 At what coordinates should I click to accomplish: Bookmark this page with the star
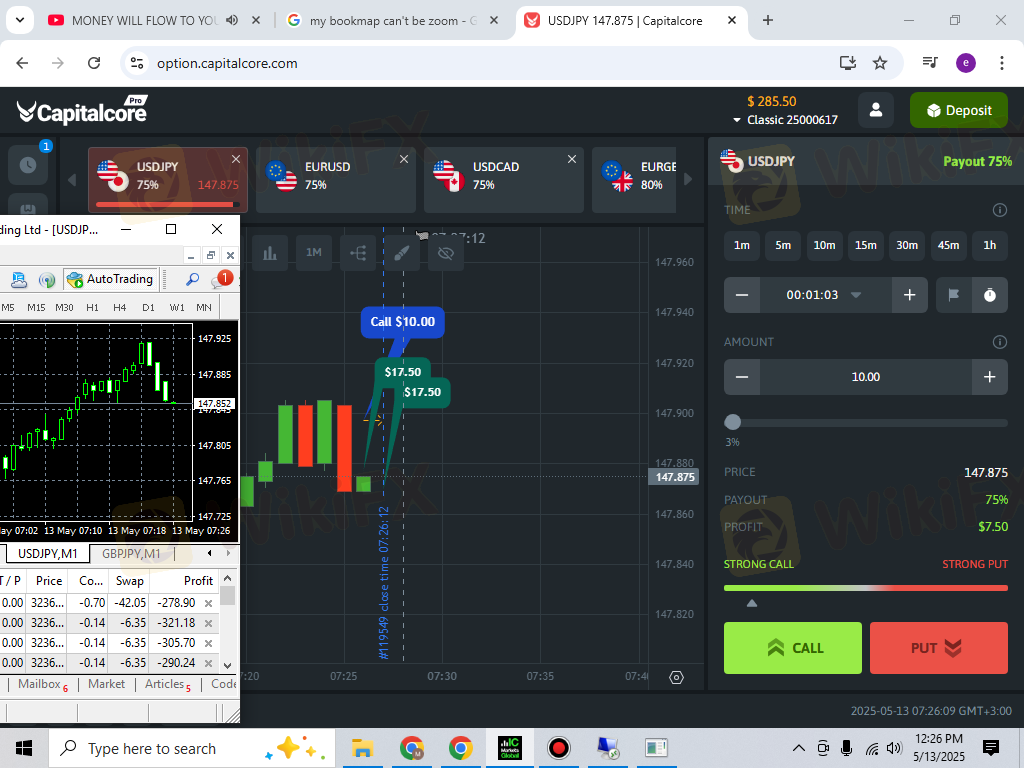tap(880, 63)
